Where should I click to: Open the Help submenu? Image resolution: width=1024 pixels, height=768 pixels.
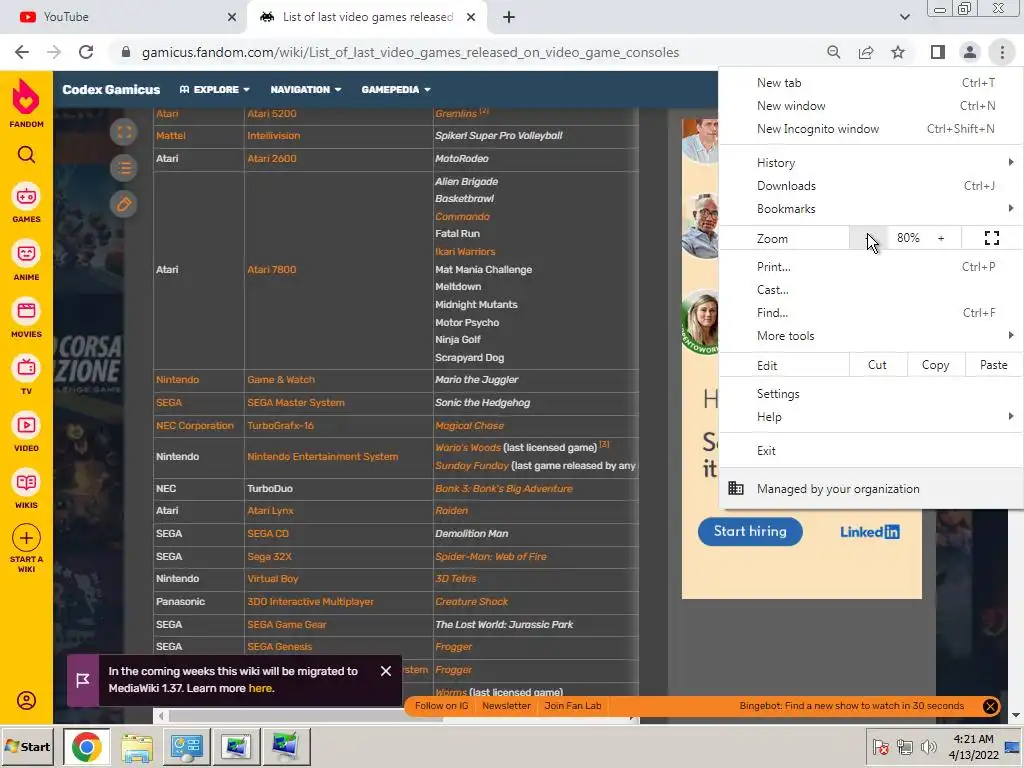tap(871, 417)
